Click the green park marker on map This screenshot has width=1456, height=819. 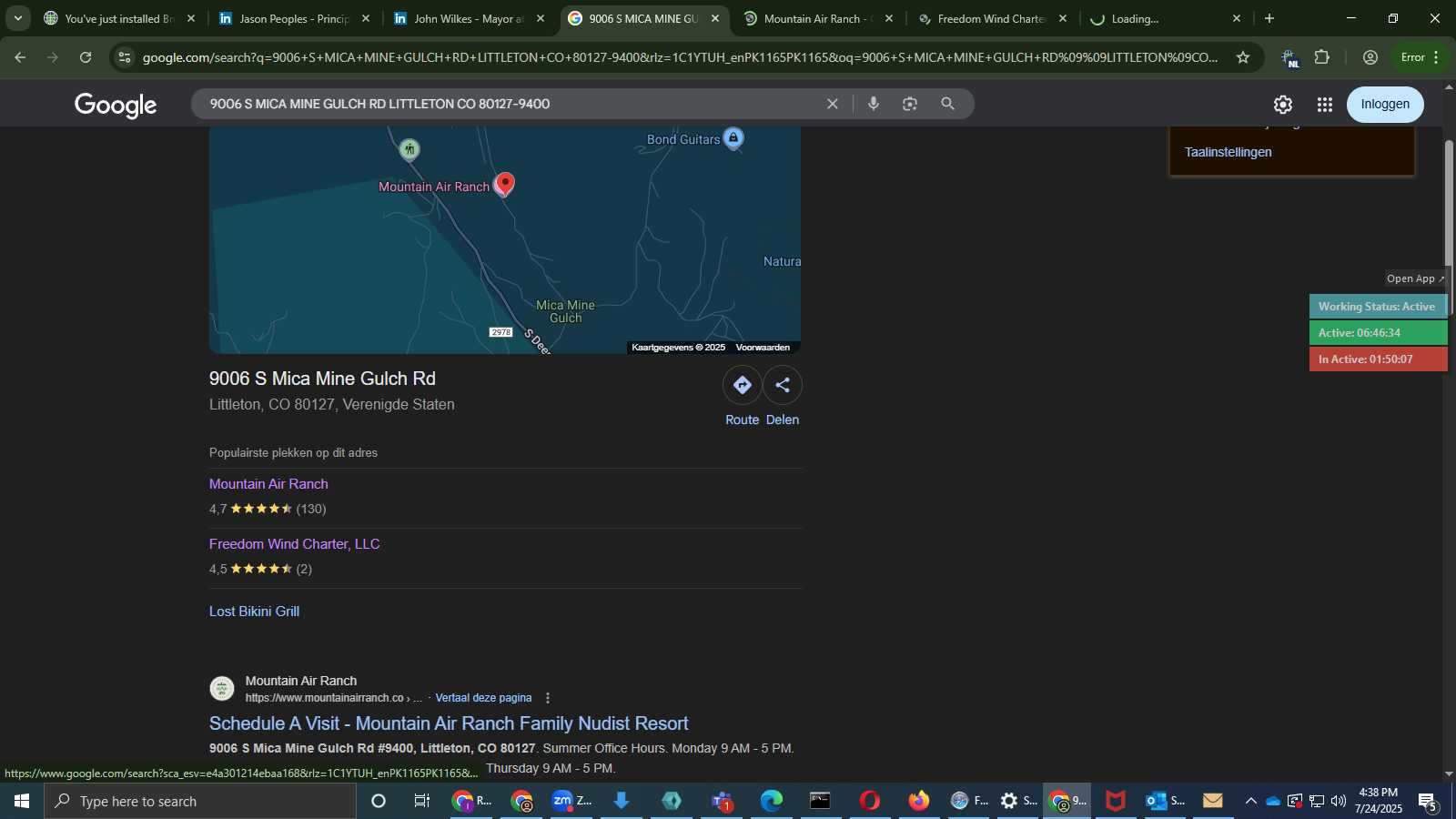[409, 149]
